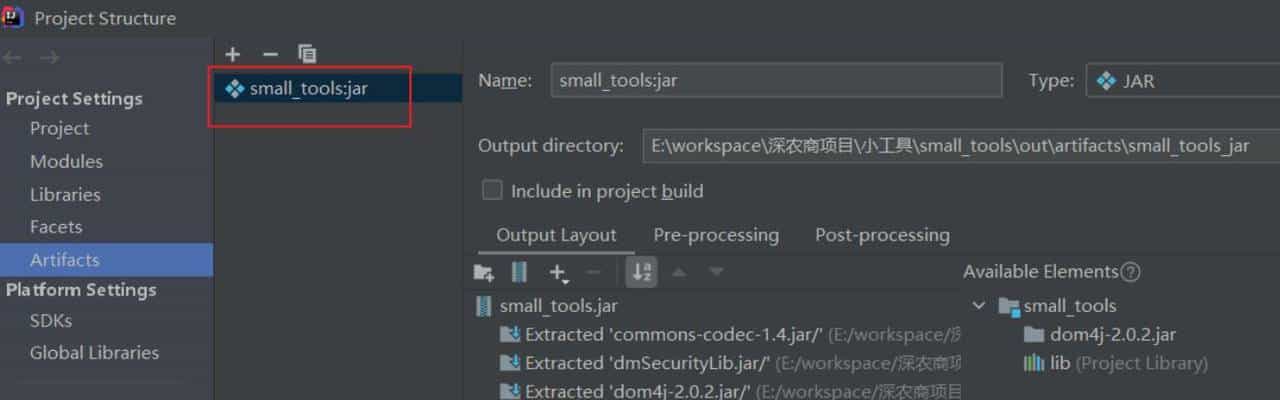Click the create archive icon in layout toolbar

point(519,272)
